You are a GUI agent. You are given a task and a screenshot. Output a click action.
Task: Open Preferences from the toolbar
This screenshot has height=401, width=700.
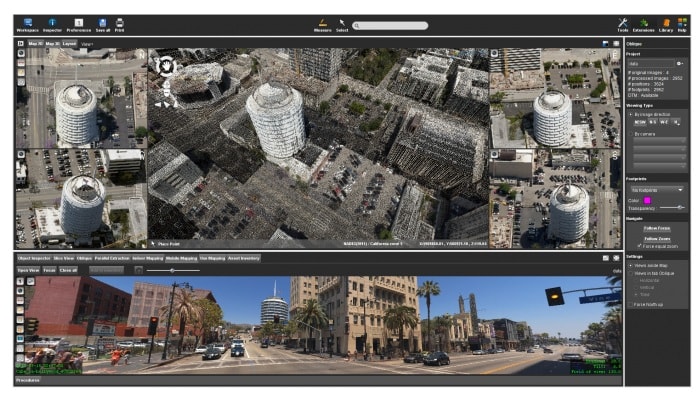[x=79, y=25]
